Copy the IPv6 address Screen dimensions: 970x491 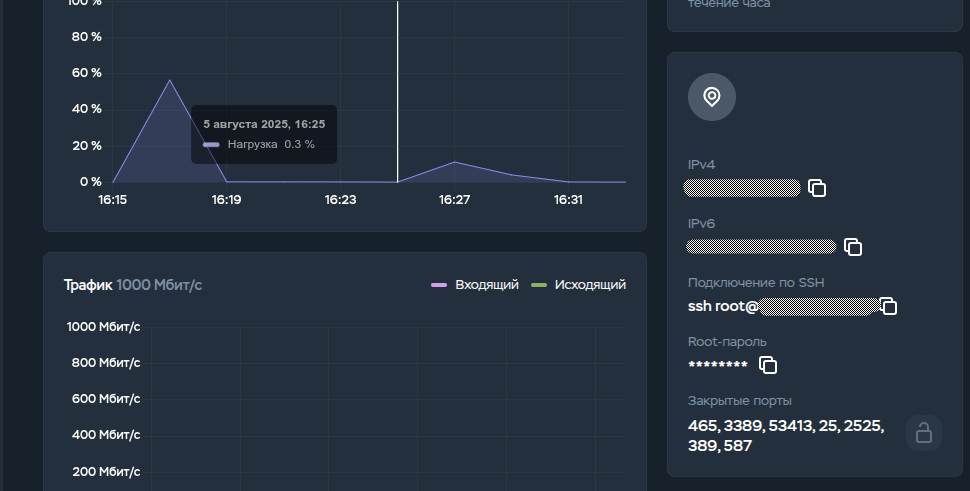click(853, 246)
